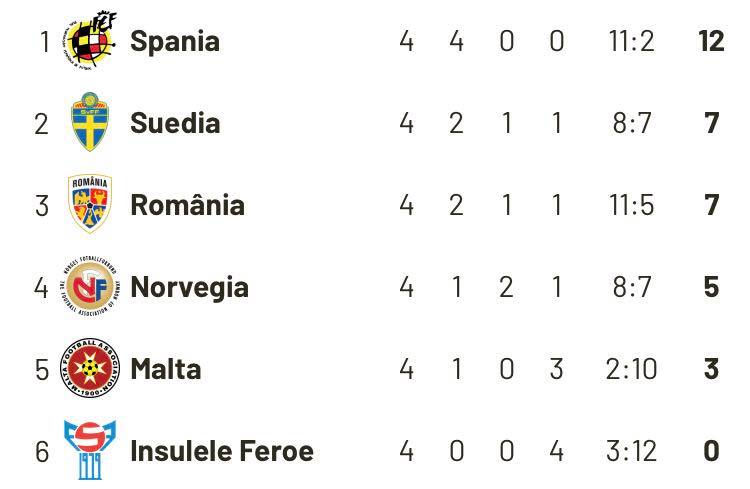
Task: Click Spania's 12 points total
Action: (711, 41)
